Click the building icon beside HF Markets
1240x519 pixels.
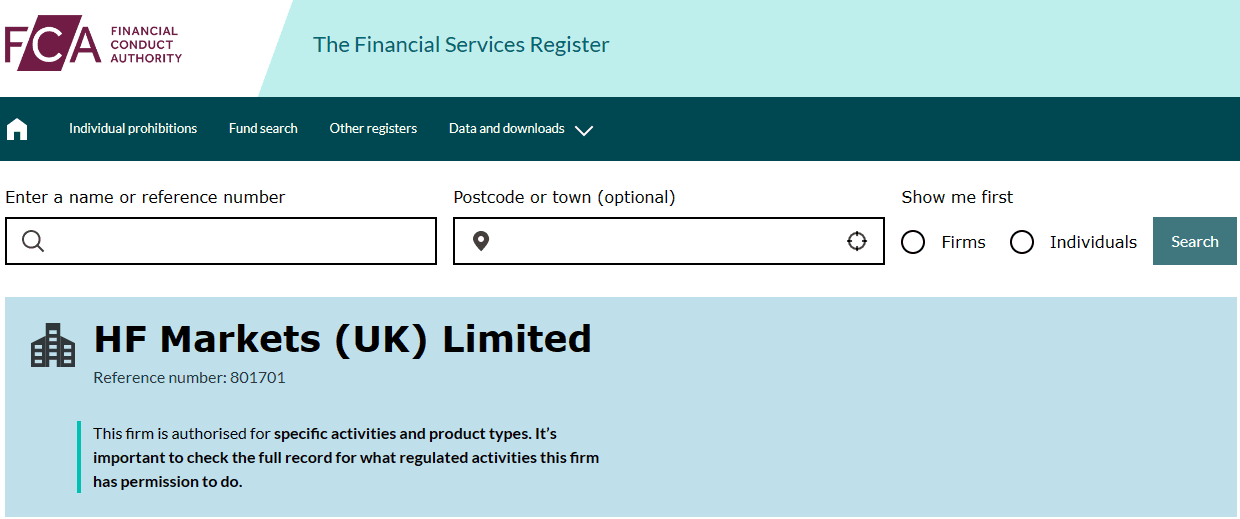[53, 345]
